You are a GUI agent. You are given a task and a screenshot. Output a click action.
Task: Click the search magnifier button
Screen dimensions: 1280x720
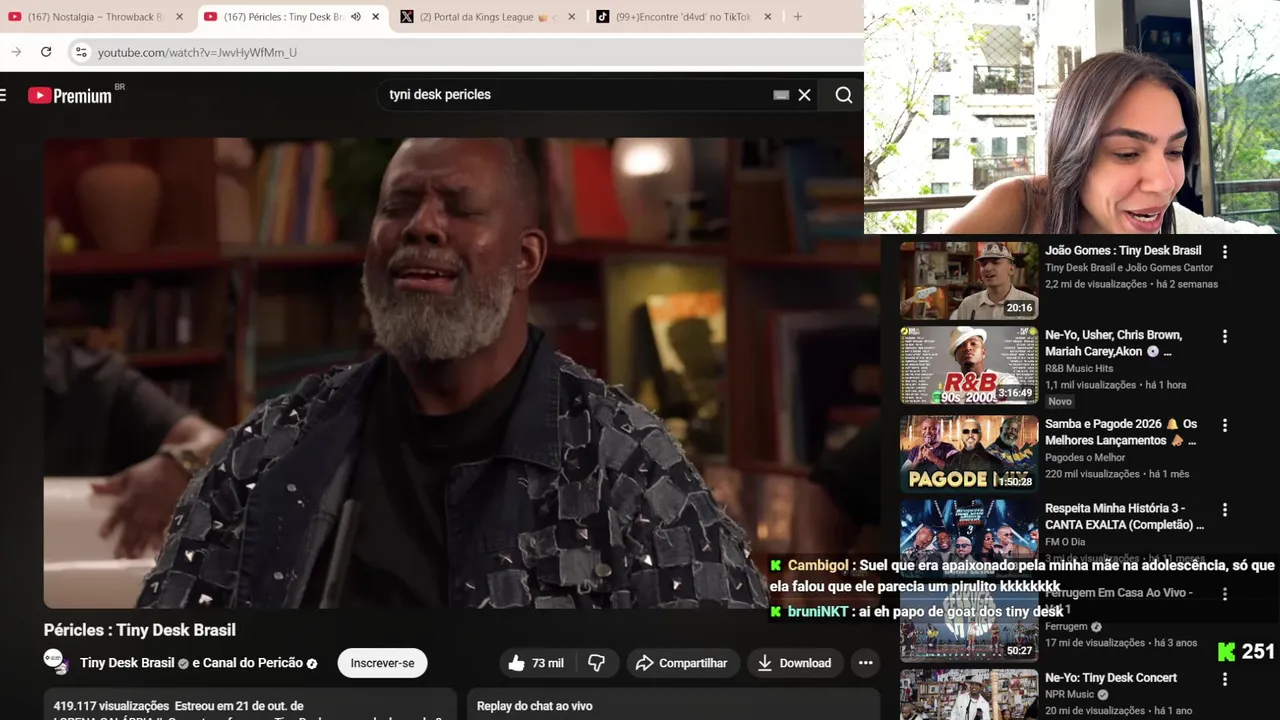(x=844, y=95)
